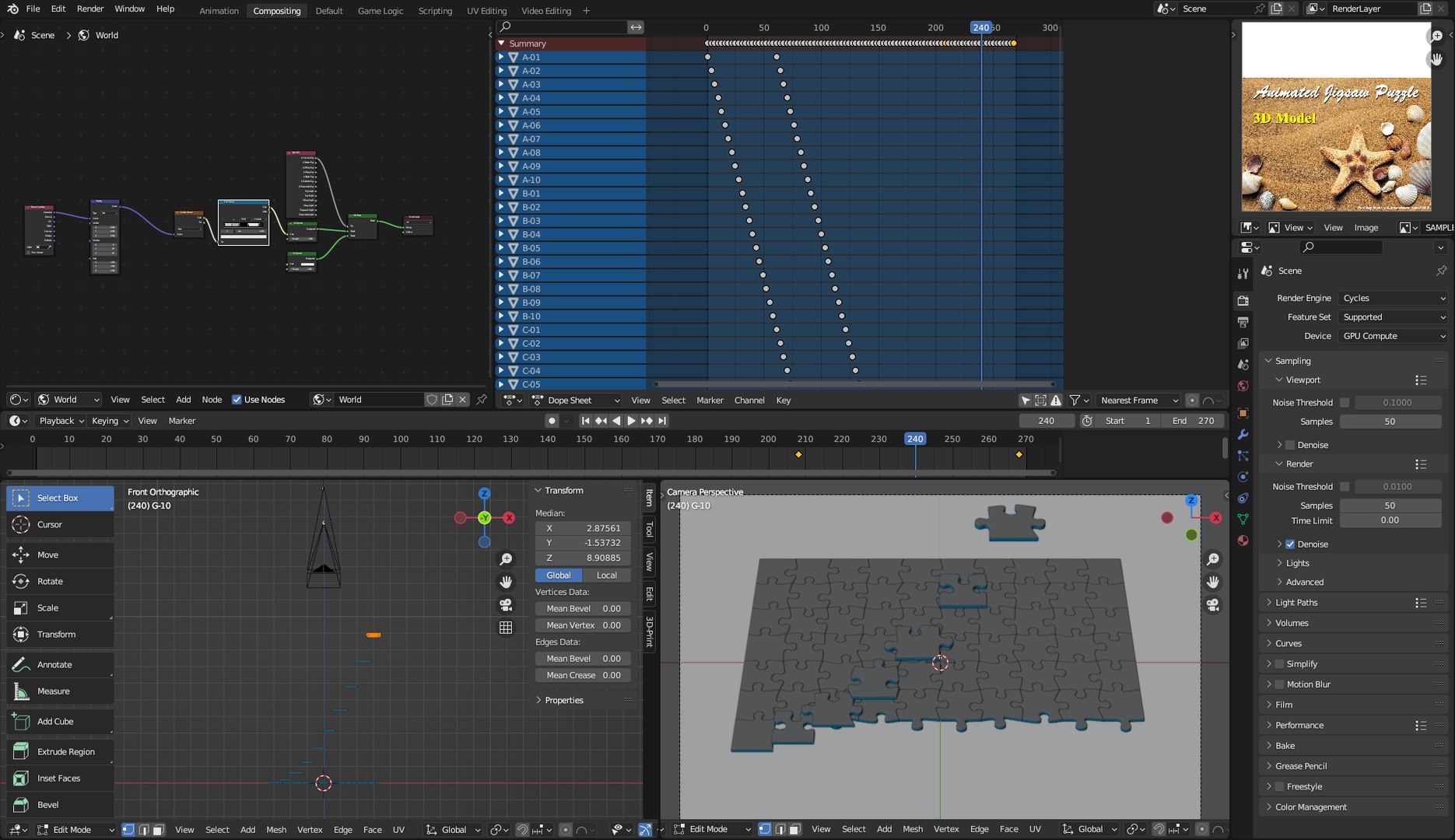The height and width of the screenshot is (840, 1455).
Task: Click pan hand icon in Front Orthographic viewport
Action: click(506, 582)
